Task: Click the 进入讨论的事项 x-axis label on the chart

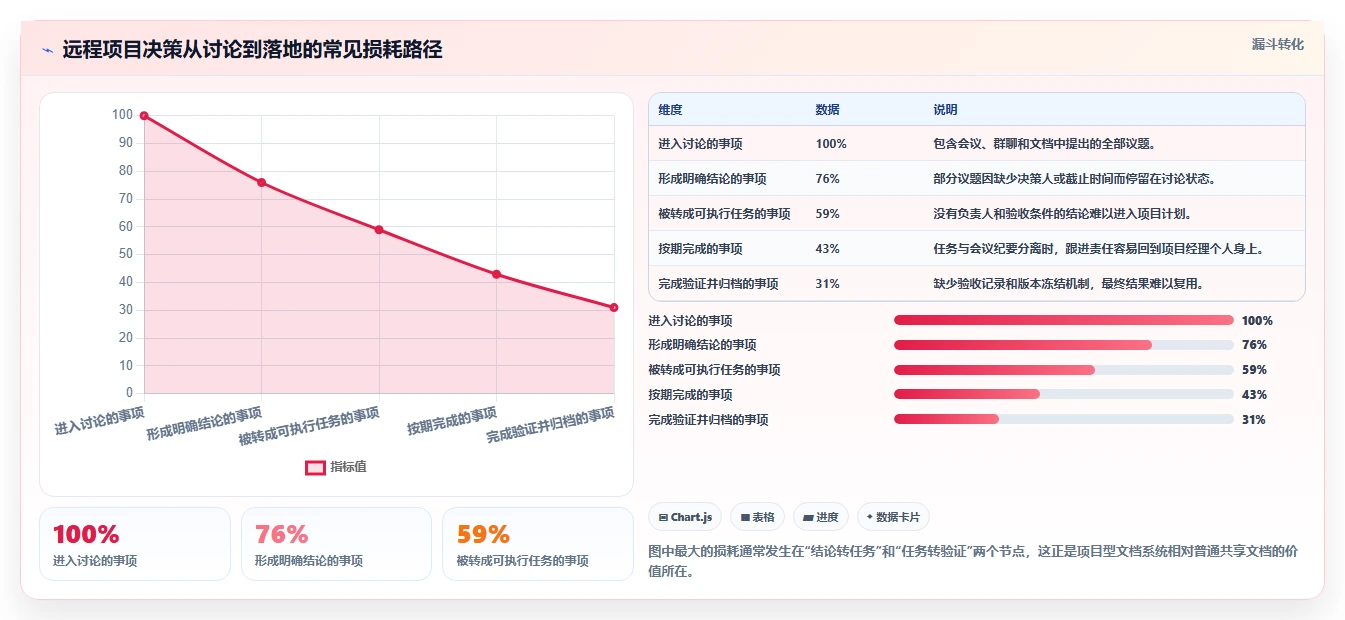Action: (99, 420)
